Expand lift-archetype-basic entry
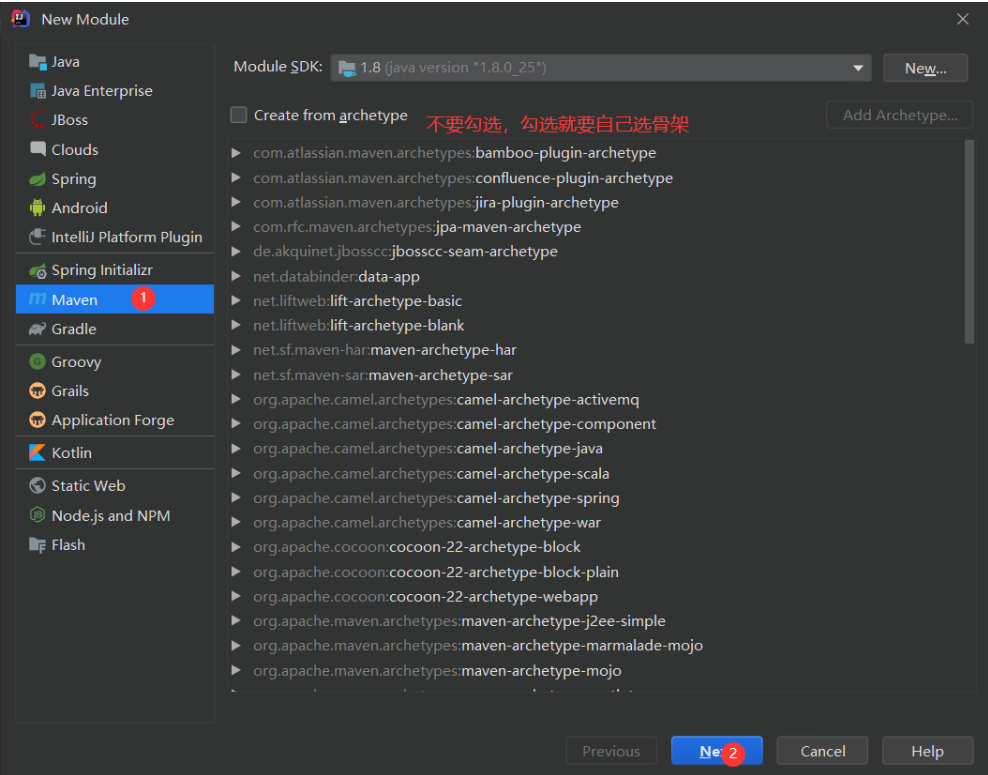 pos(236,301)
